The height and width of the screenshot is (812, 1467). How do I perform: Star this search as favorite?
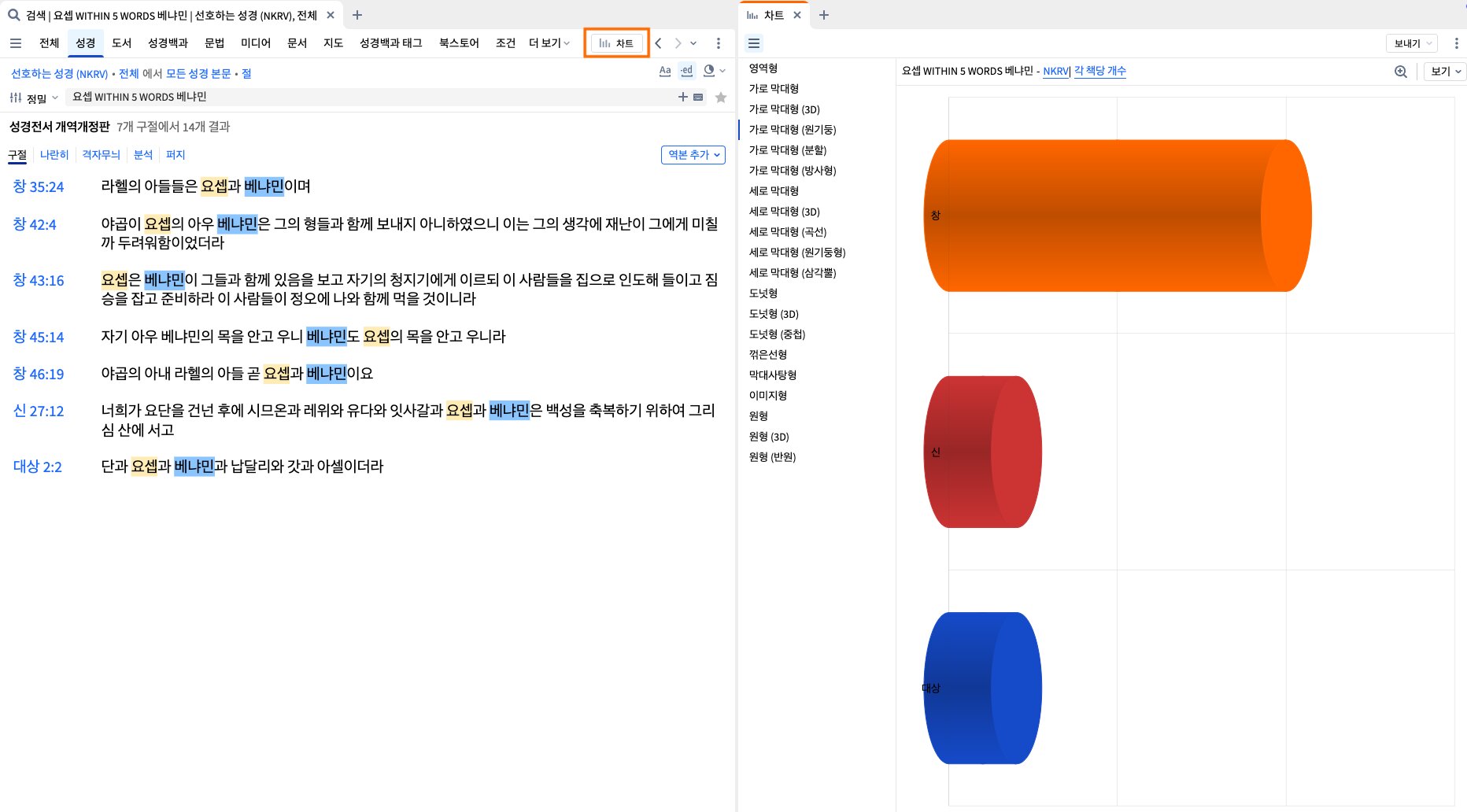pyautogui.click(x=721, y=98)
